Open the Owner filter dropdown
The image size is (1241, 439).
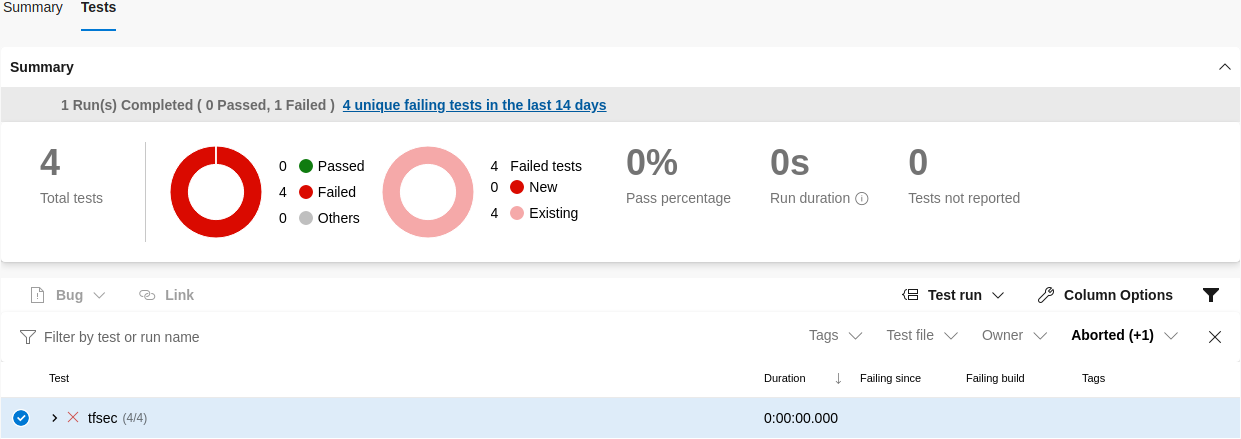[x=1013, y=336]
